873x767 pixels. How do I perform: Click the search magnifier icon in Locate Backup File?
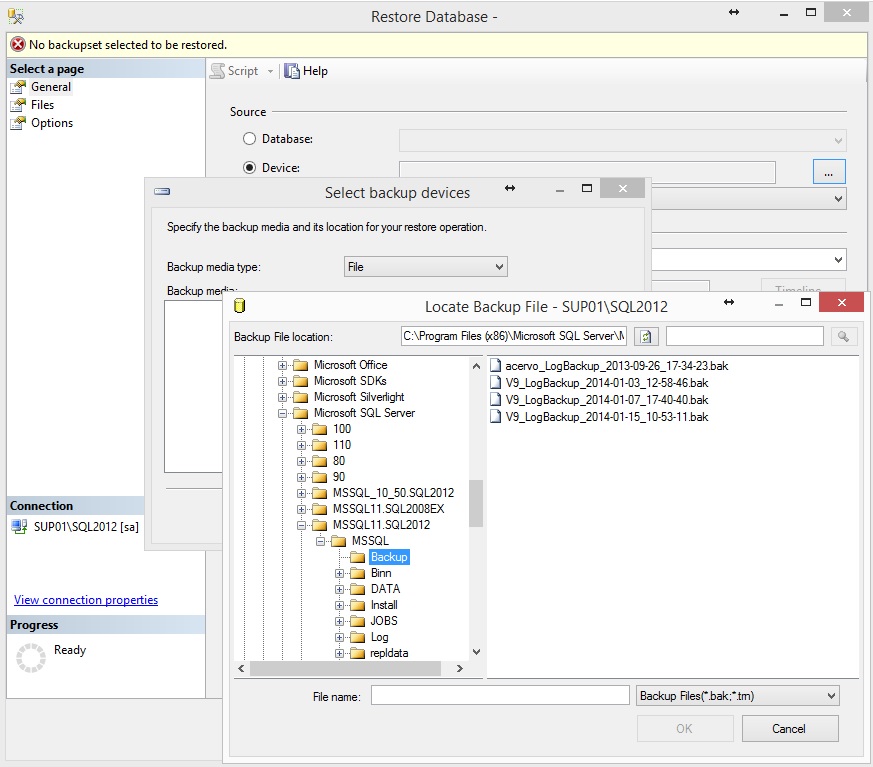point(843,336)
